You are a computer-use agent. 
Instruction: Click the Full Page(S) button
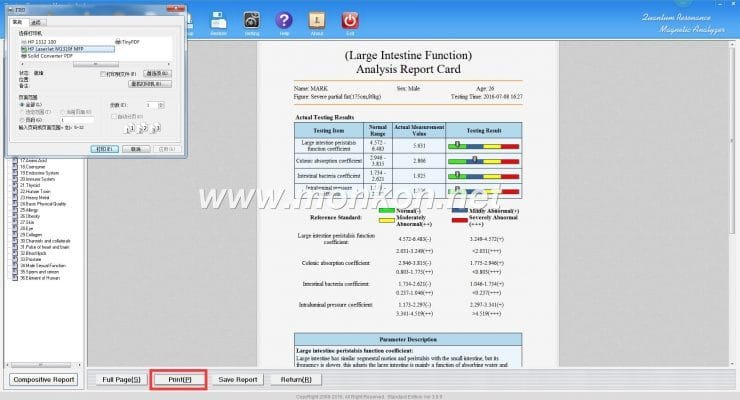121,379
